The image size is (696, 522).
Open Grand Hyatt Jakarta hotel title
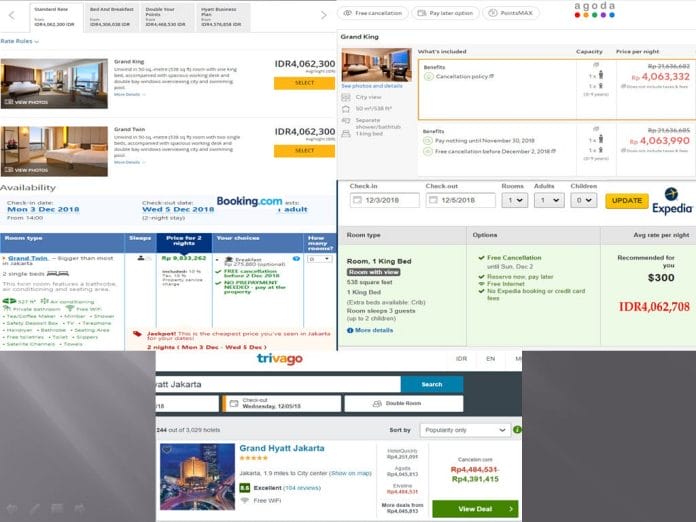tap(282, 448)
